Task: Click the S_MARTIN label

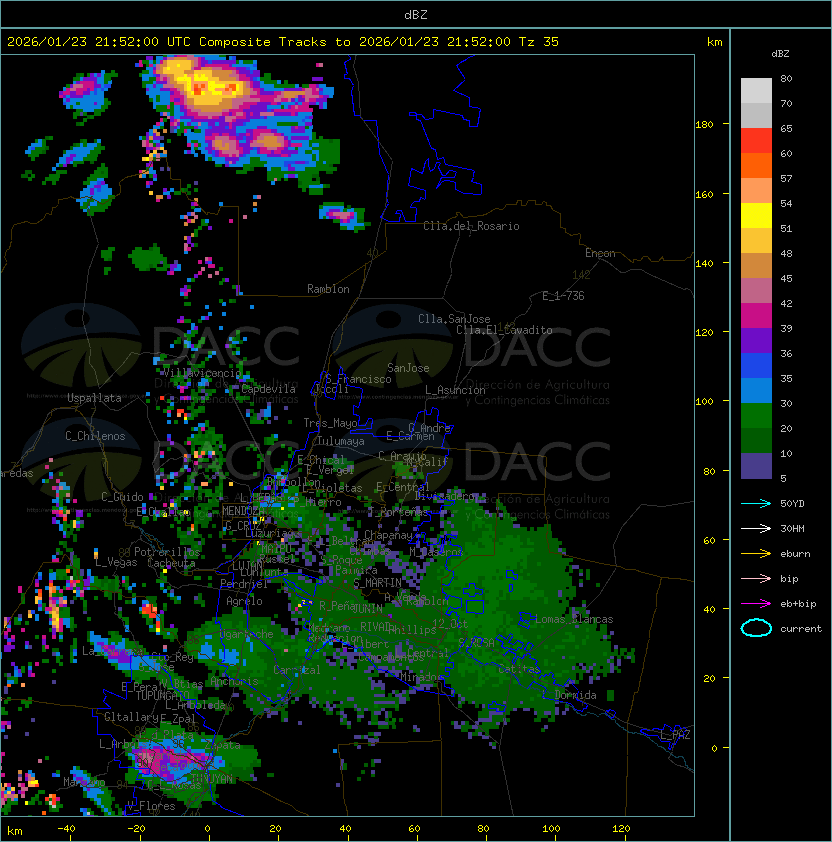Action: coord(377,583)
